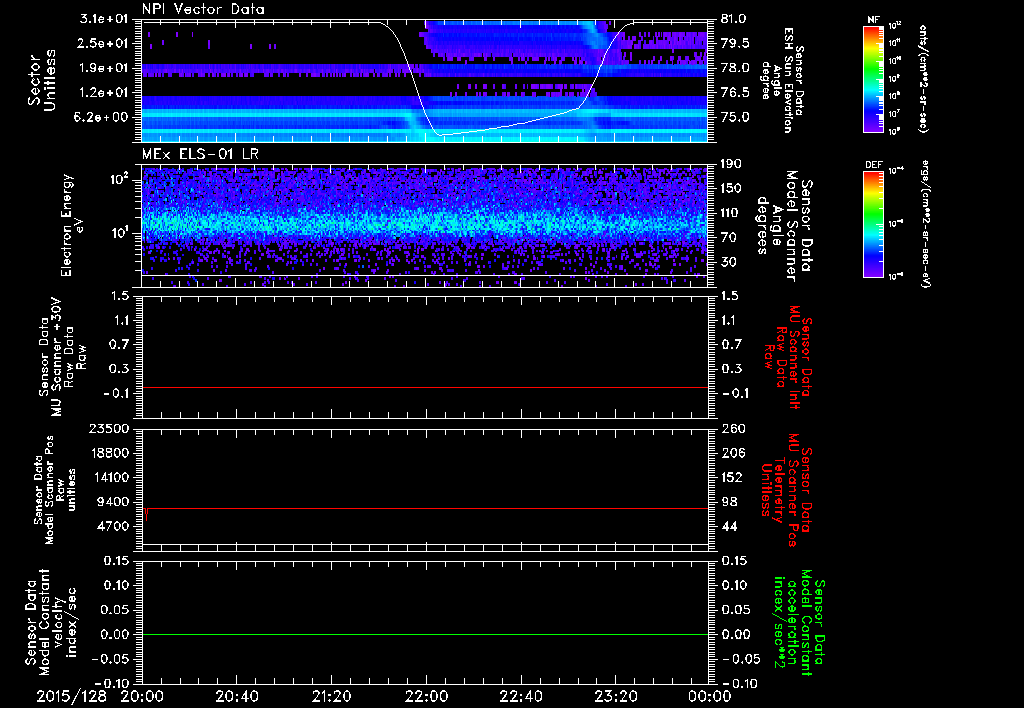Click the 78.0 sun elevation tick
The width and height of the screenshot is (1024, 708).
[x=735, y=68]
